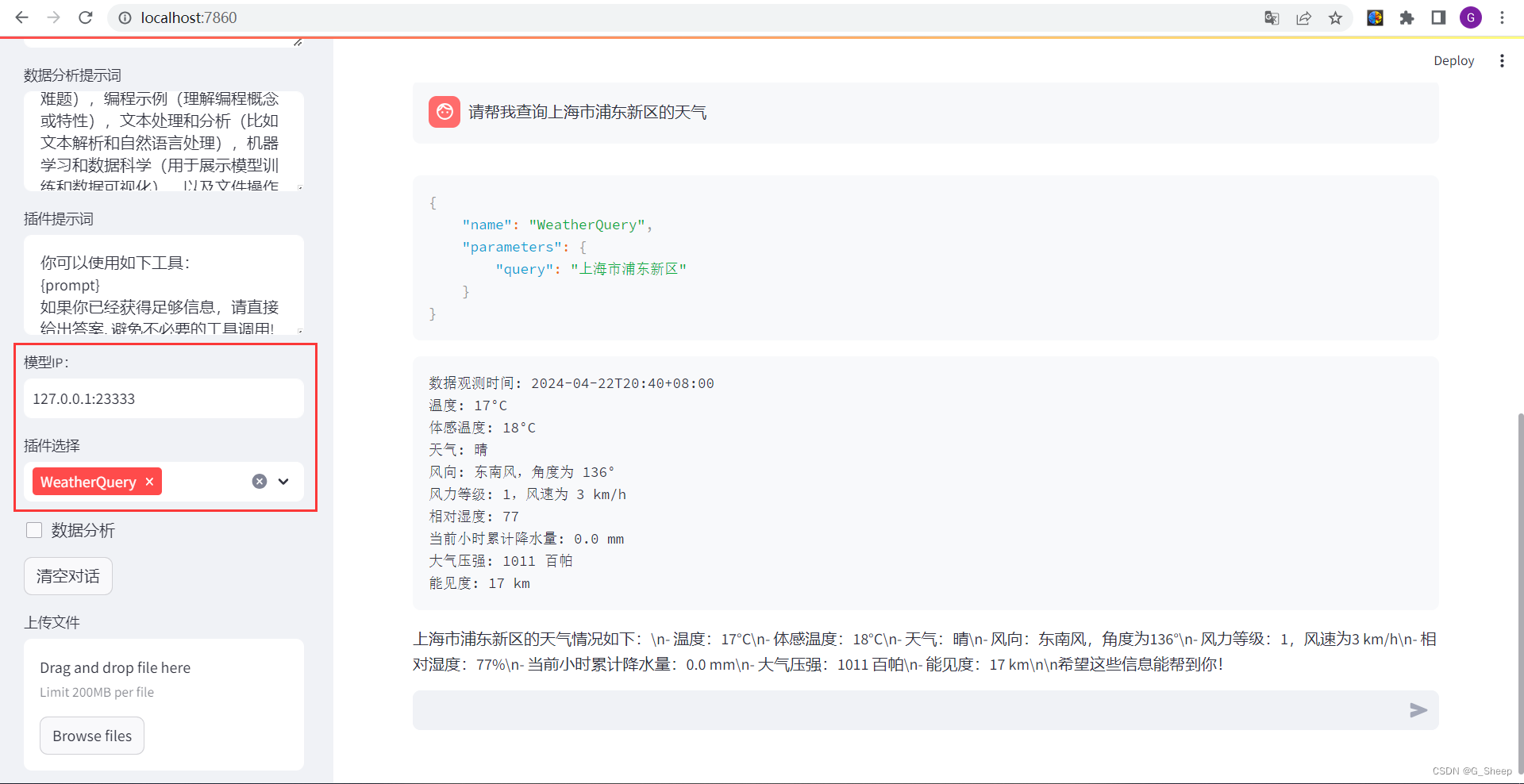Open the colorful browser extension icon
This screenshot has width=1524, height=784.
click(x=1375, y=17)
